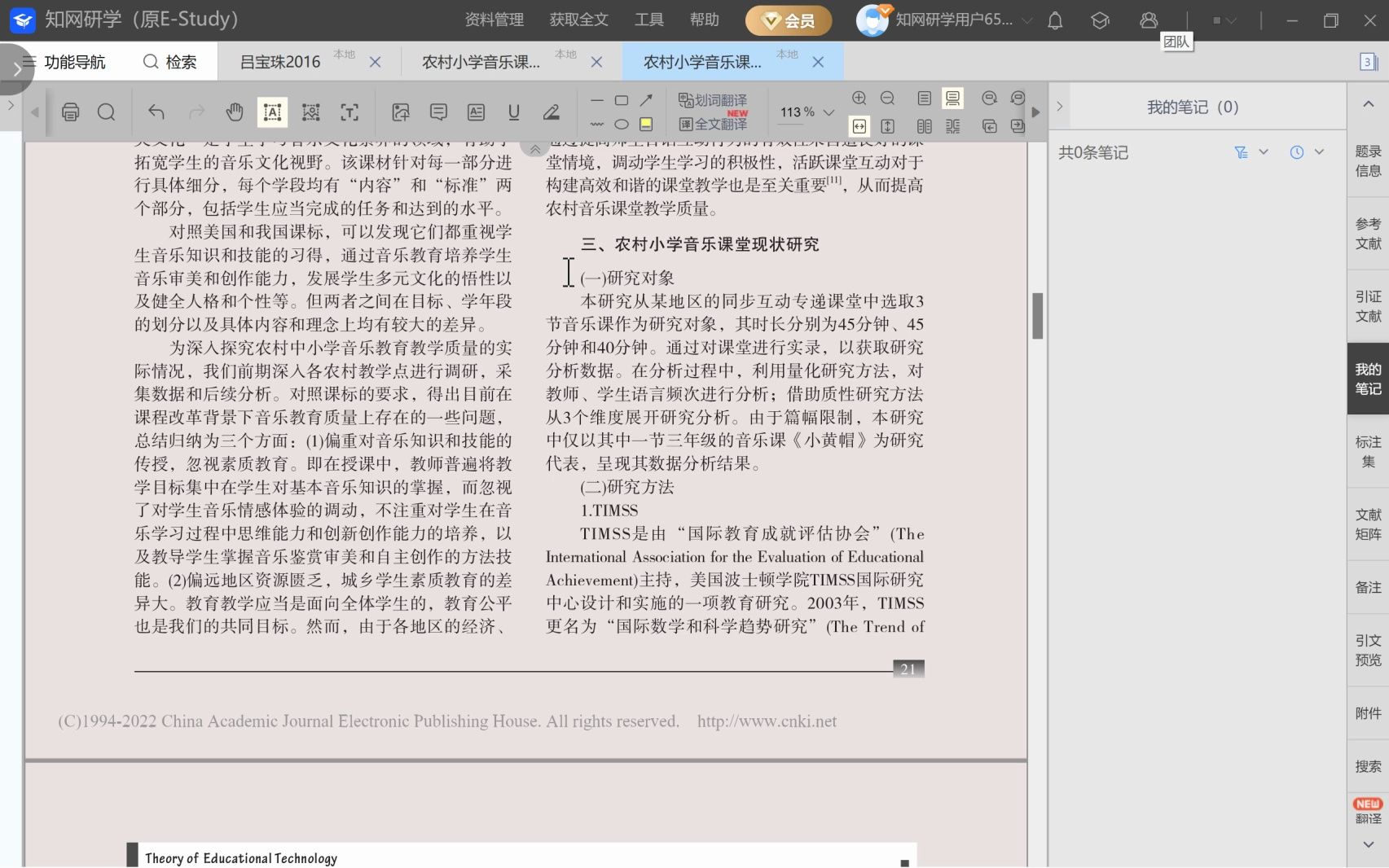
Task: Open 获取全文 menu
Action: coord(579,20)
